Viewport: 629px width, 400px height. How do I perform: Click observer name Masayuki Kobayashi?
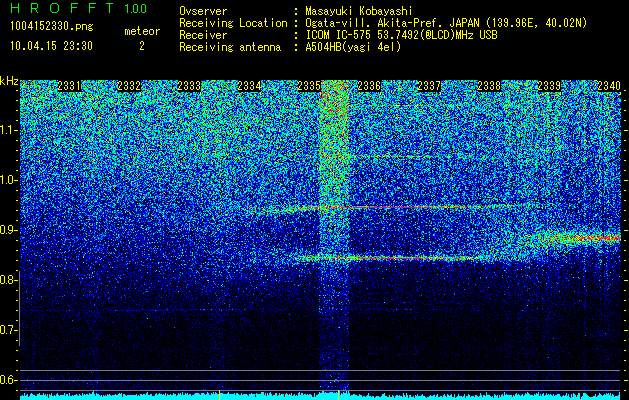pos(359,11)
